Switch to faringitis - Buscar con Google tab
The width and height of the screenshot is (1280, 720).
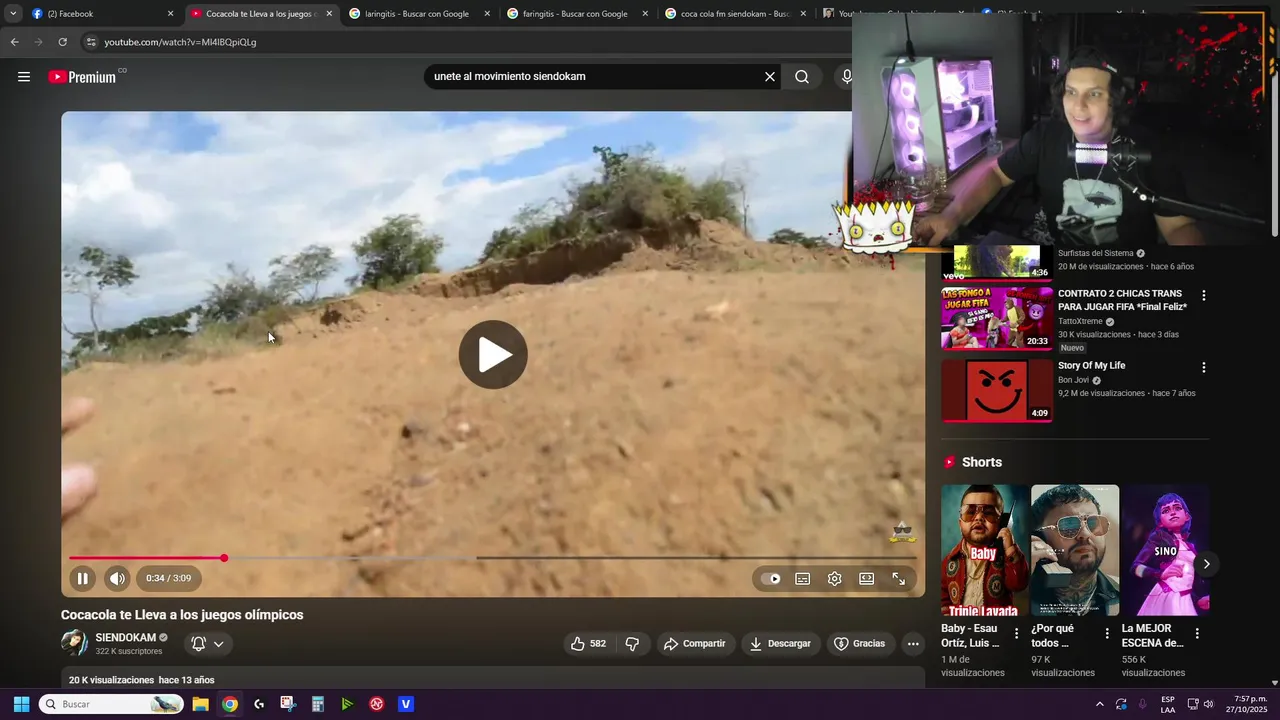pyautogui.click(x=578, y=14)
